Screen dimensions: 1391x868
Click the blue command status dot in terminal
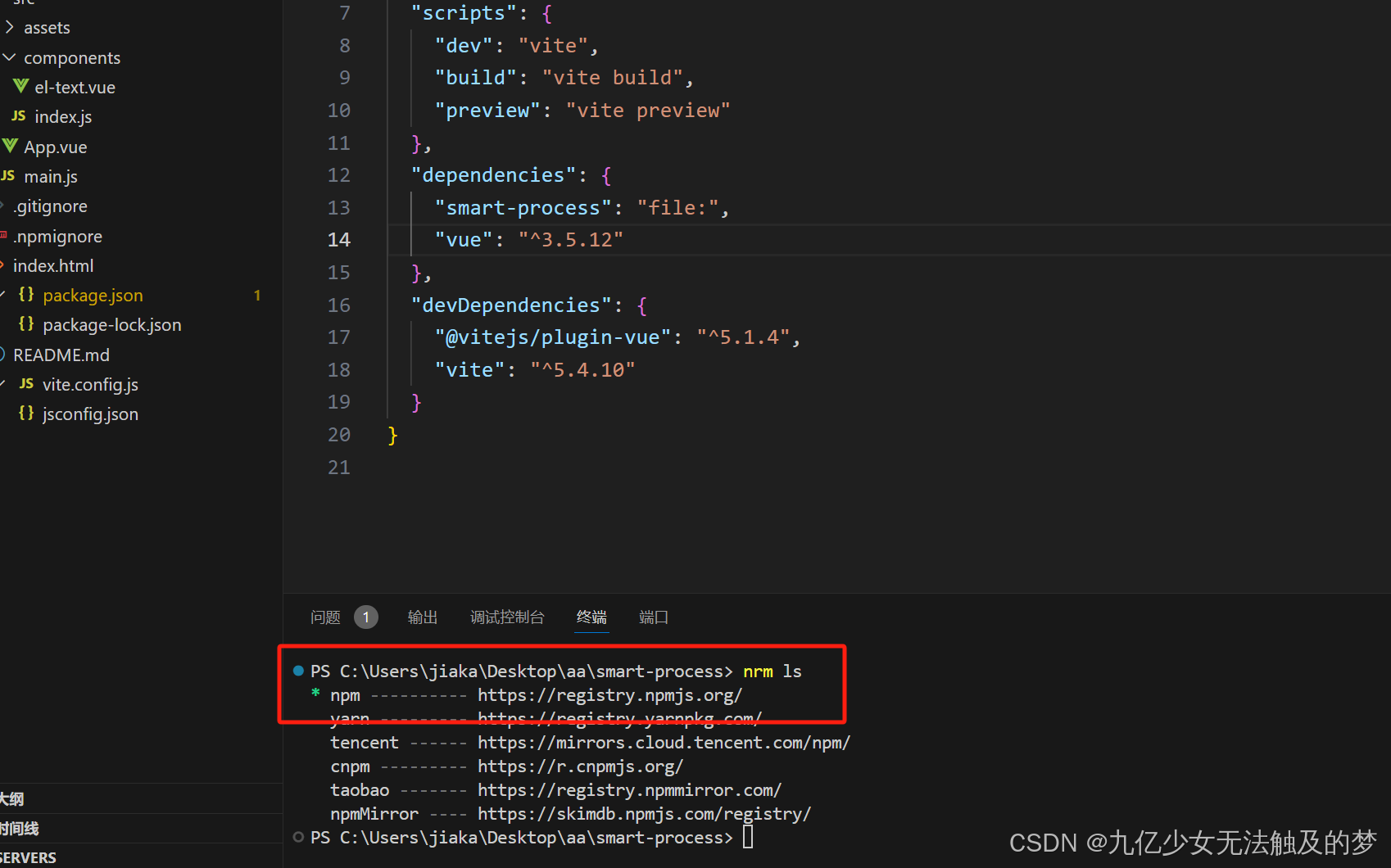pyautogui.click(x=298, y=671)
